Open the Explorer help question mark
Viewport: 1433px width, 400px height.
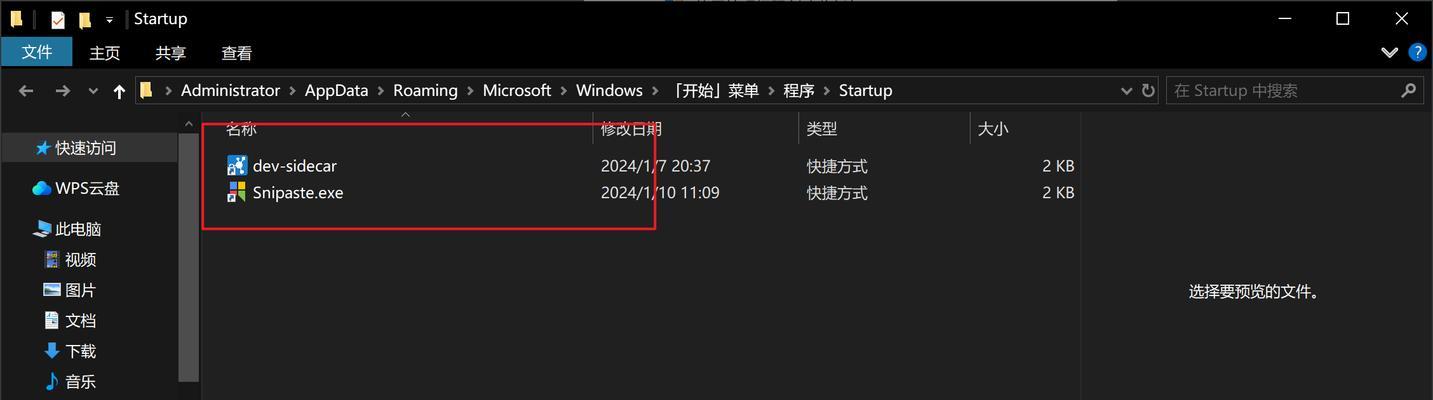tap(1417, 52)
